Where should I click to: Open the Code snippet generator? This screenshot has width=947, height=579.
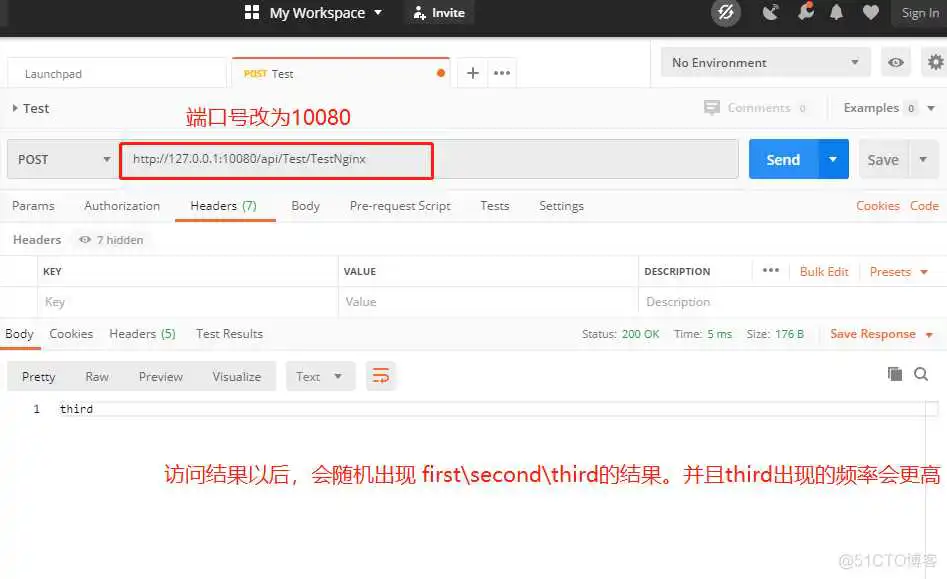(924, 206)
